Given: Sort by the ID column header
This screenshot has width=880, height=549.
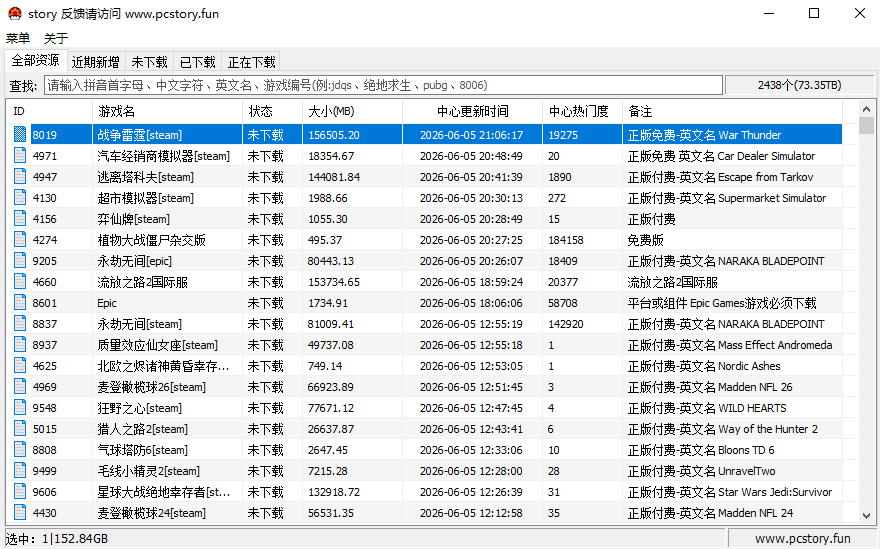Looking at the screenshot, I should [49, 111].
